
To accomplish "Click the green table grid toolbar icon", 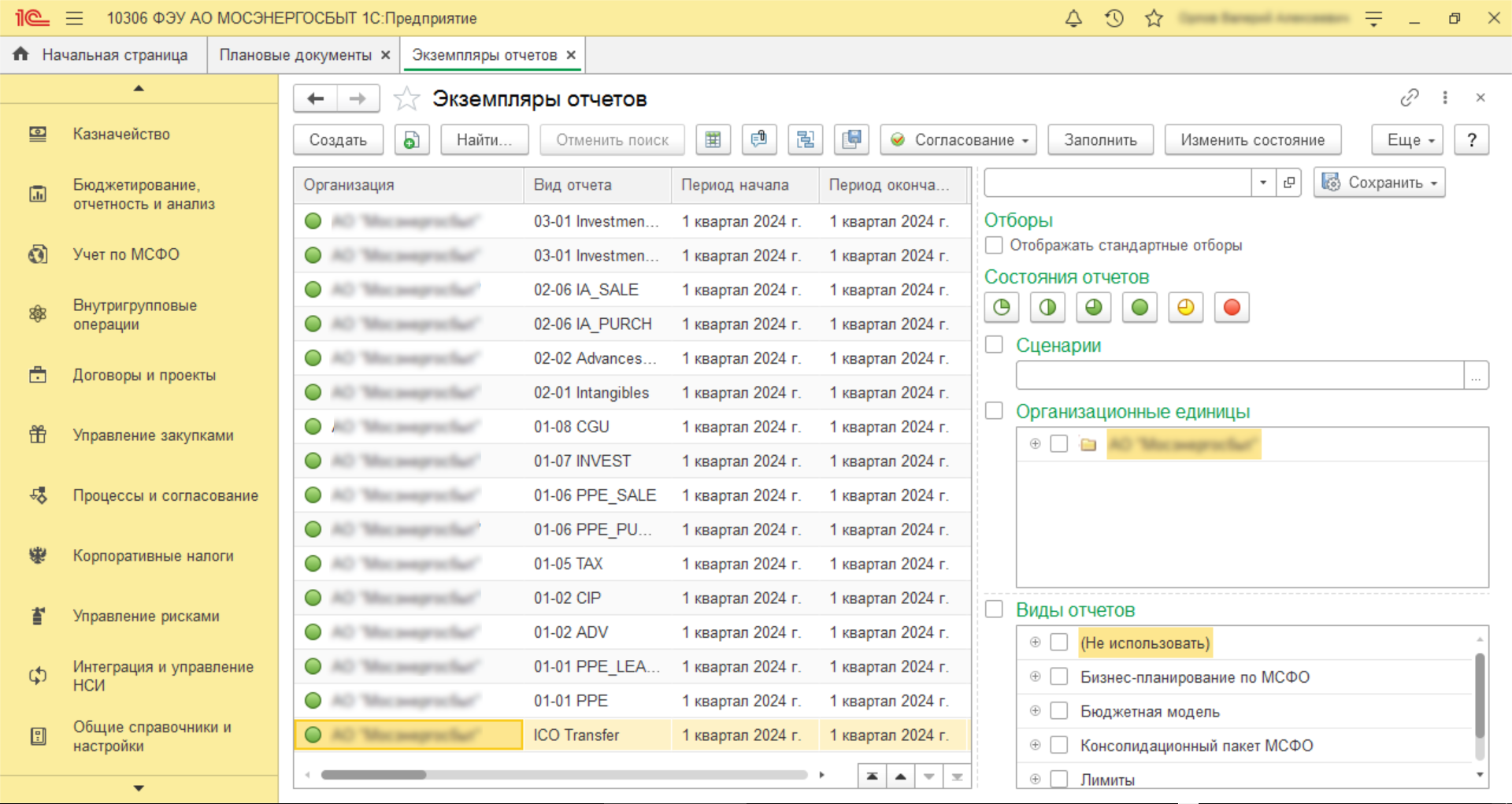I will [x=713, y=140].
